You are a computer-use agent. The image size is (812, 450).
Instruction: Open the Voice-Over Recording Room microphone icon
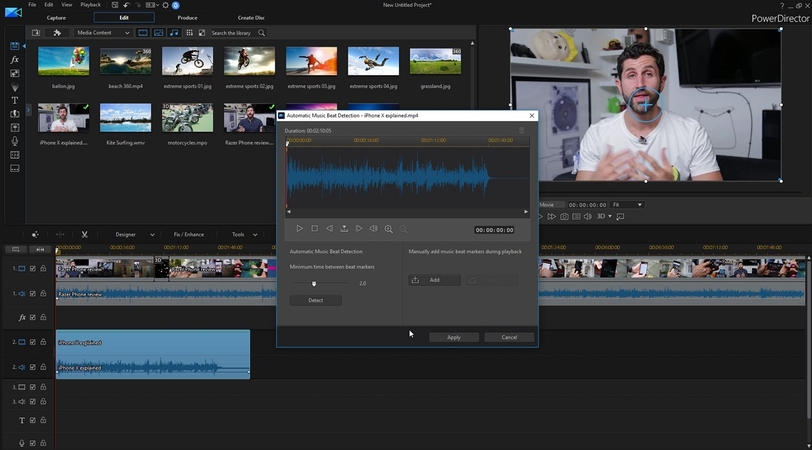(x=14, y=141)
